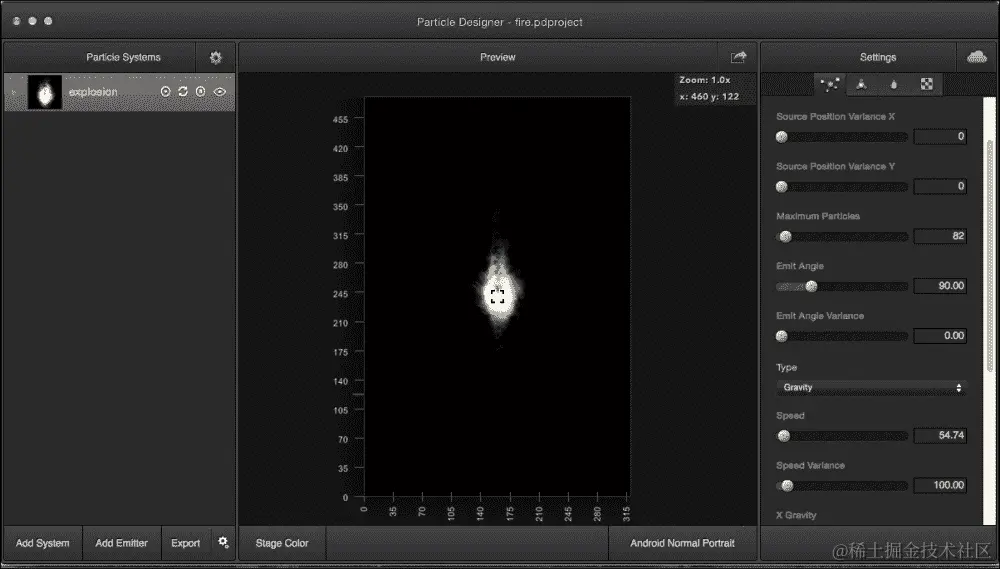The width and height of the screenshot is (1000, 569).
Task: Click the X Gravity label
Action: pyautogui.click(x=796, y=515)
